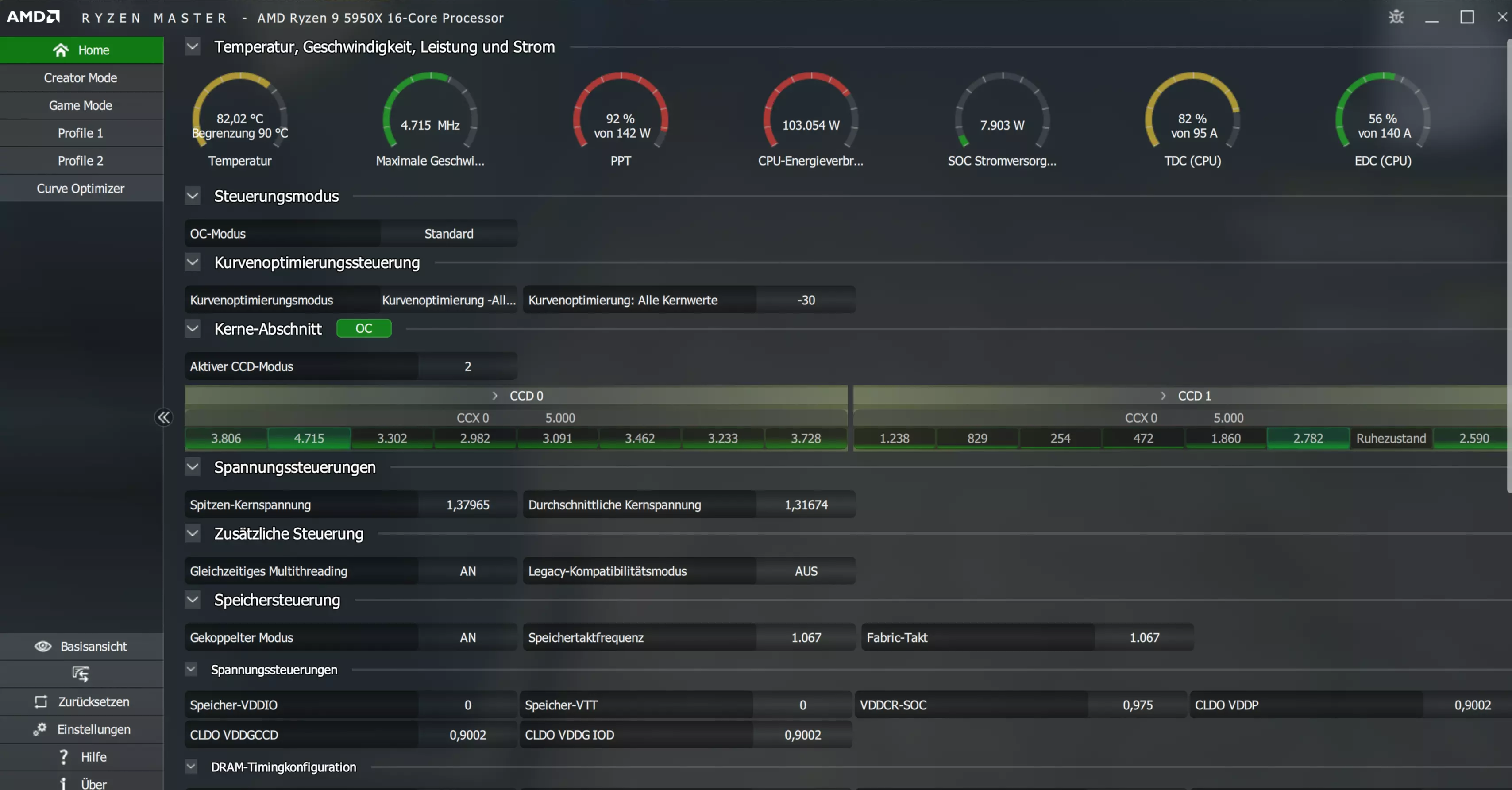Screen dimensions: 1512x790
Task: Click CLDO VDDG IOD value 0,9002
Action: coord(802,734)
